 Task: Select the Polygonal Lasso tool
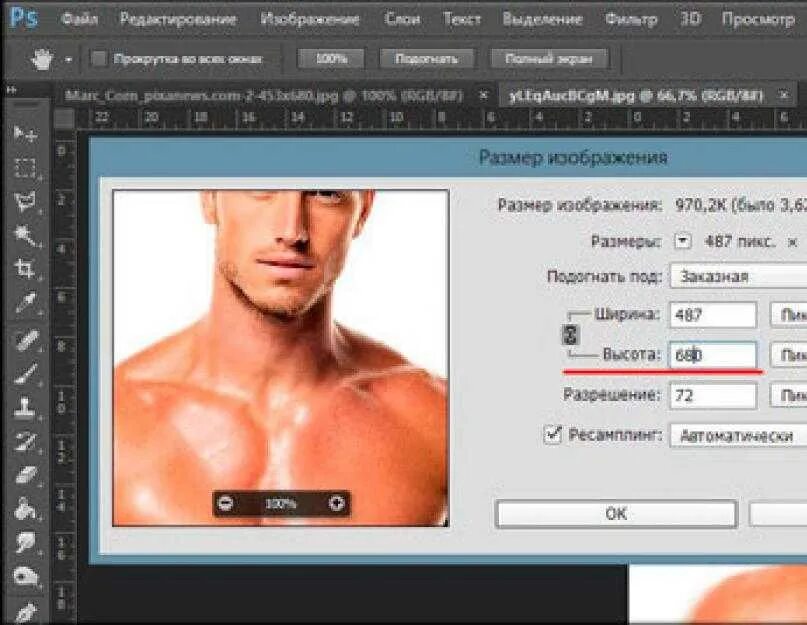coord(25,201)
